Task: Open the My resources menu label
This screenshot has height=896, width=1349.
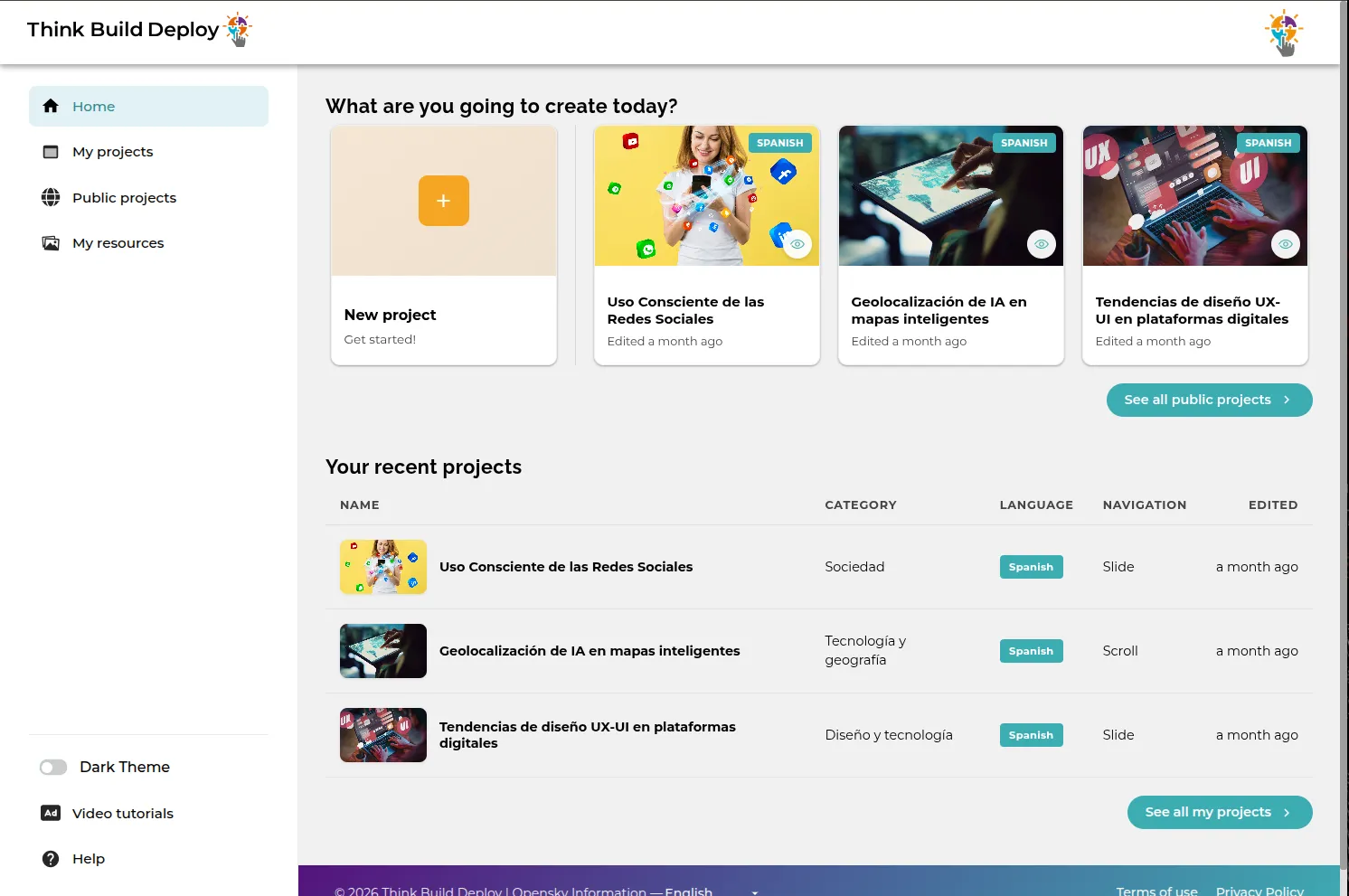Action: coord(118,243)
